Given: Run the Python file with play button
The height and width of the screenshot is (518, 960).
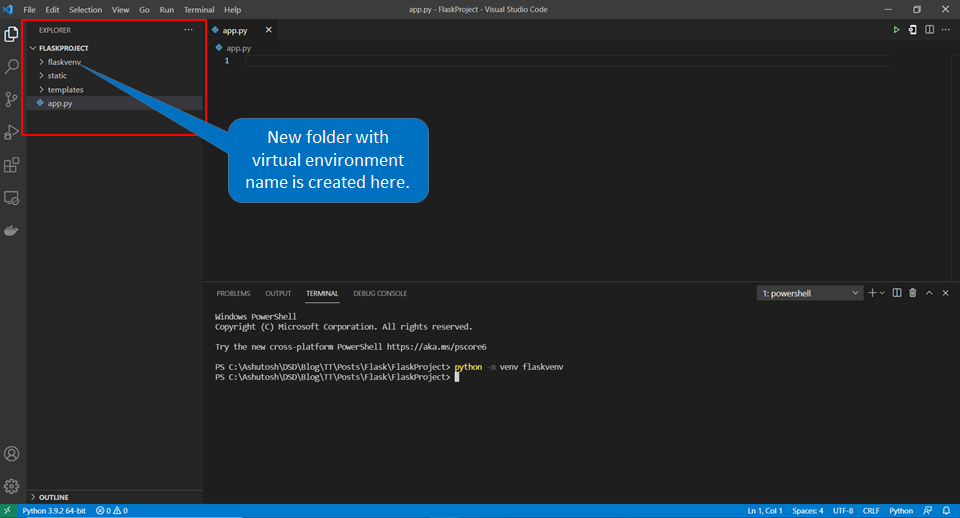Looking at the screenshot, I should (x=896, y=30).
